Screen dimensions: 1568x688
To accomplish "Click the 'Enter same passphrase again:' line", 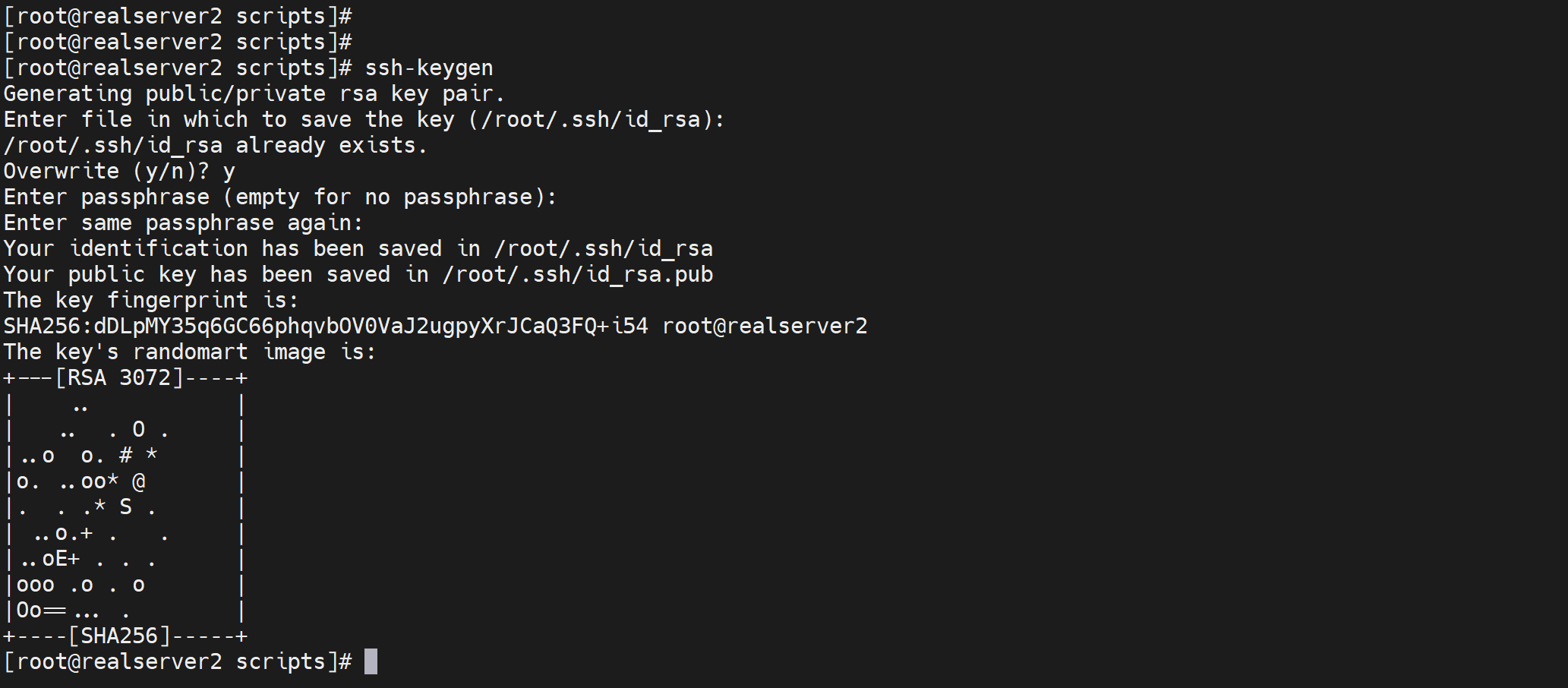I will [x=183, y=223].
